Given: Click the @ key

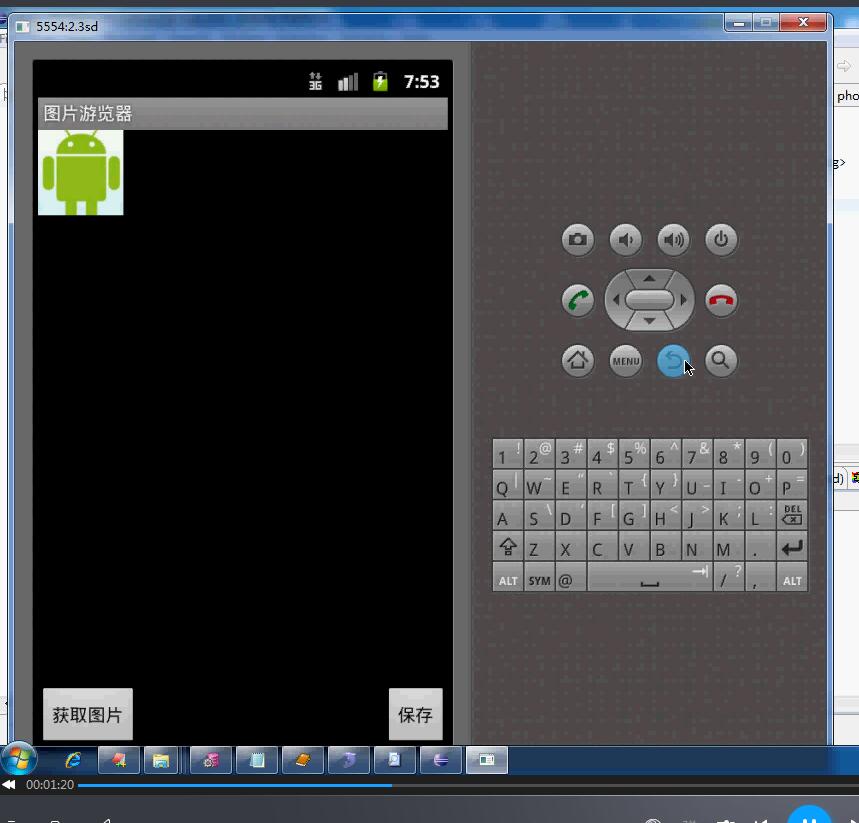Looking at the screenshot, I should tap(571, 579).
